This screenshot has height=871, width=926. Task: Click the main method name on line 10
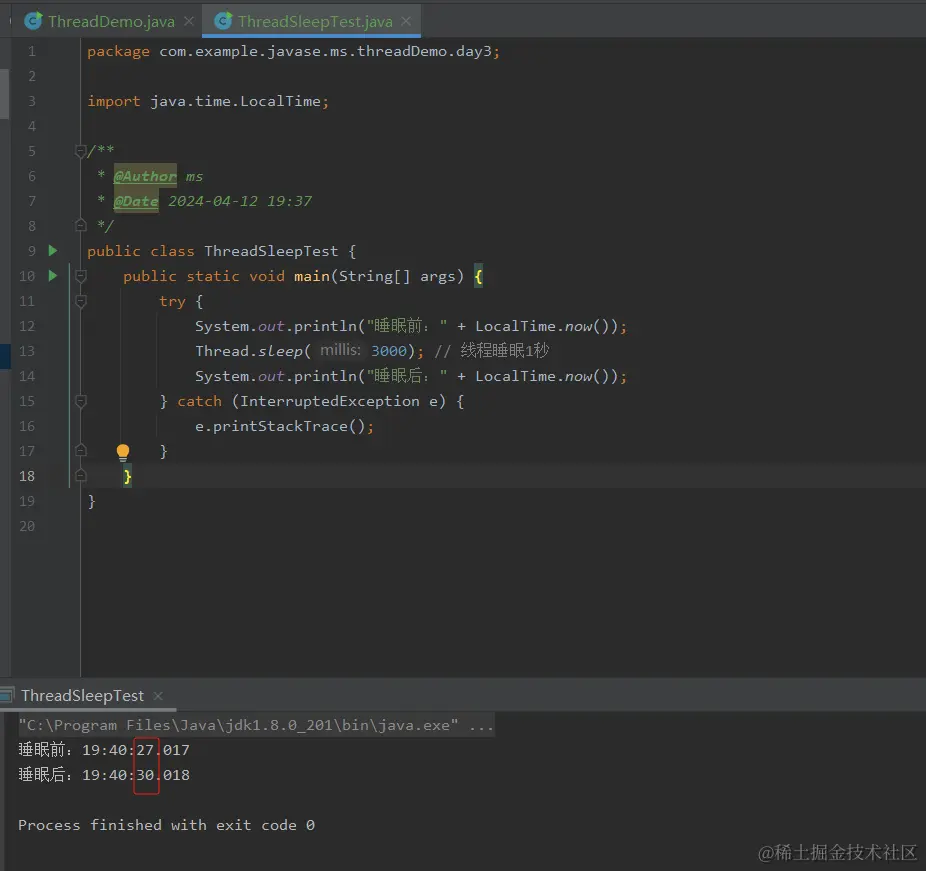tap(312, 276)
